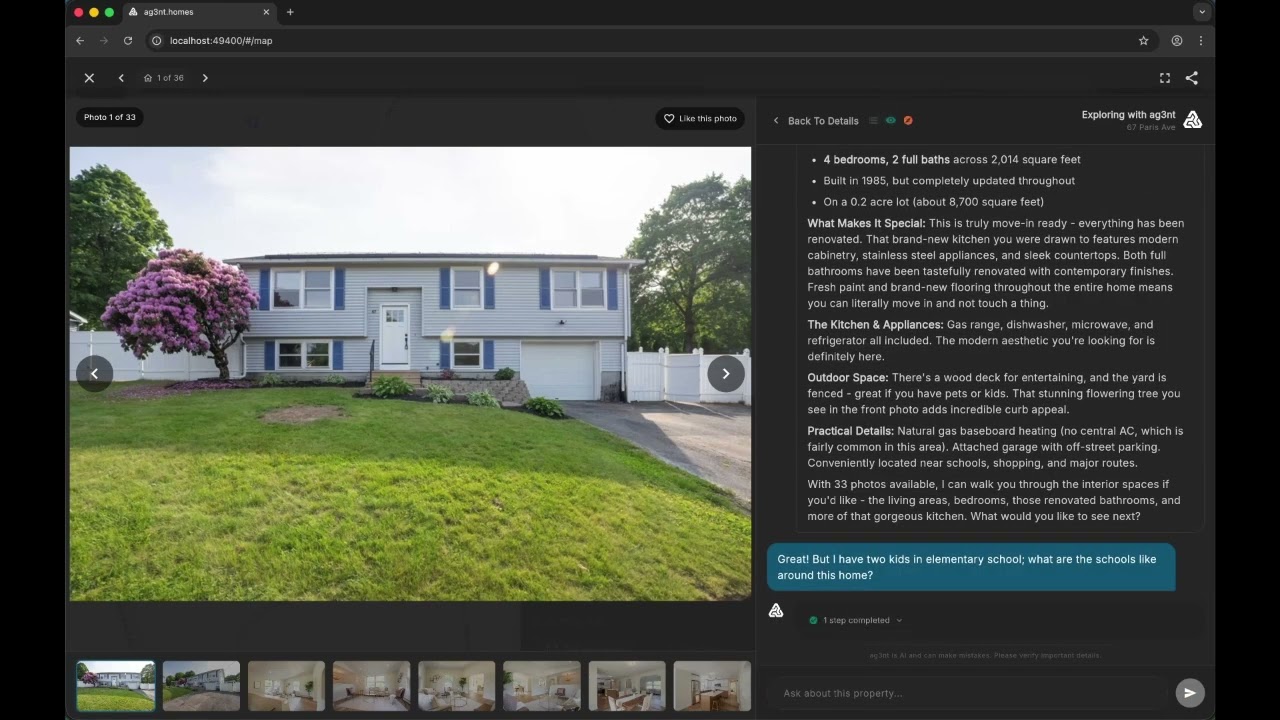The height and width of the screenshot is (720, 1280).
Task: Go back in browser history
Action: (x=80, y=41)
